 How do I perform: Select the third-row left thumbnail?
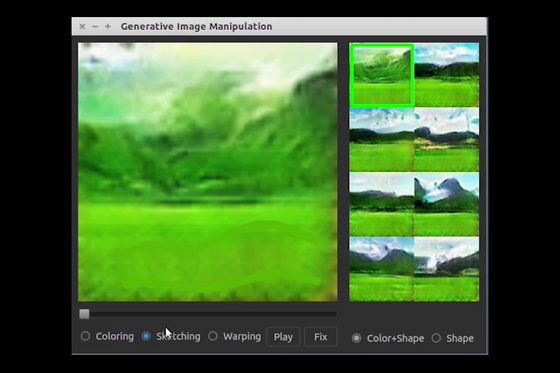[x=382, y=204]
